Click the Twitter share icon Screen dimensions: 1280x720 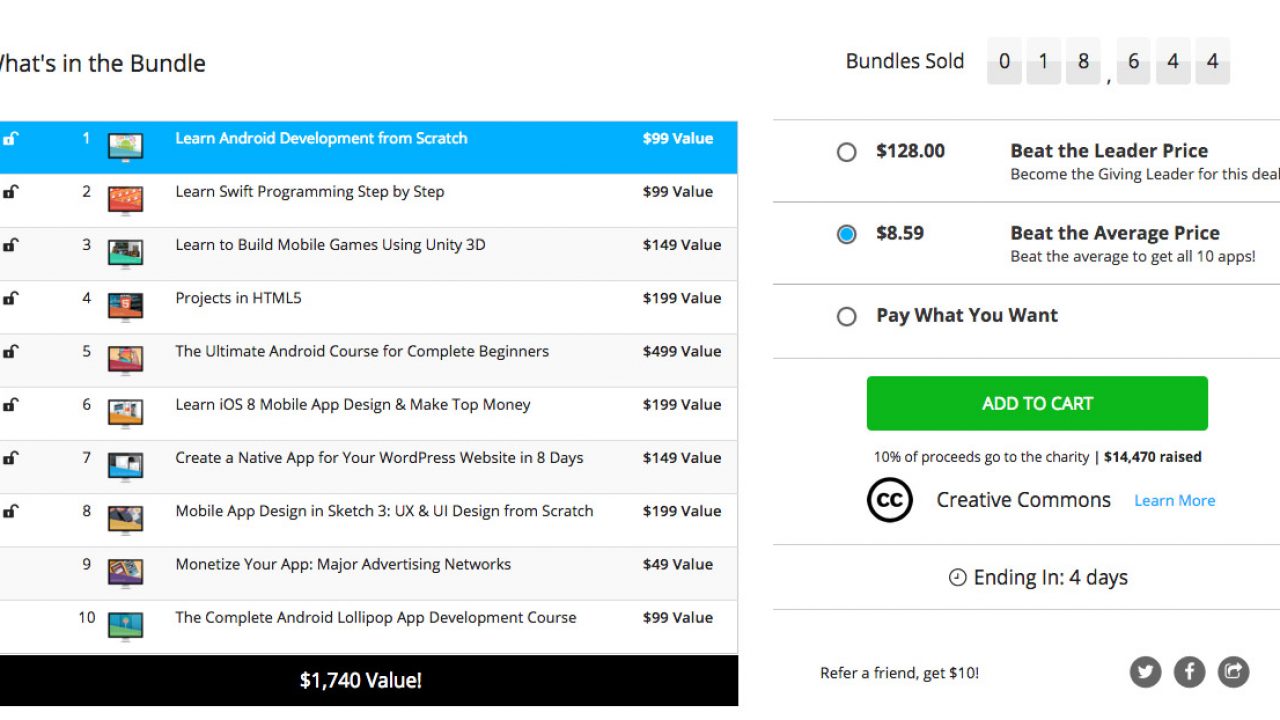coord(1145,672)
